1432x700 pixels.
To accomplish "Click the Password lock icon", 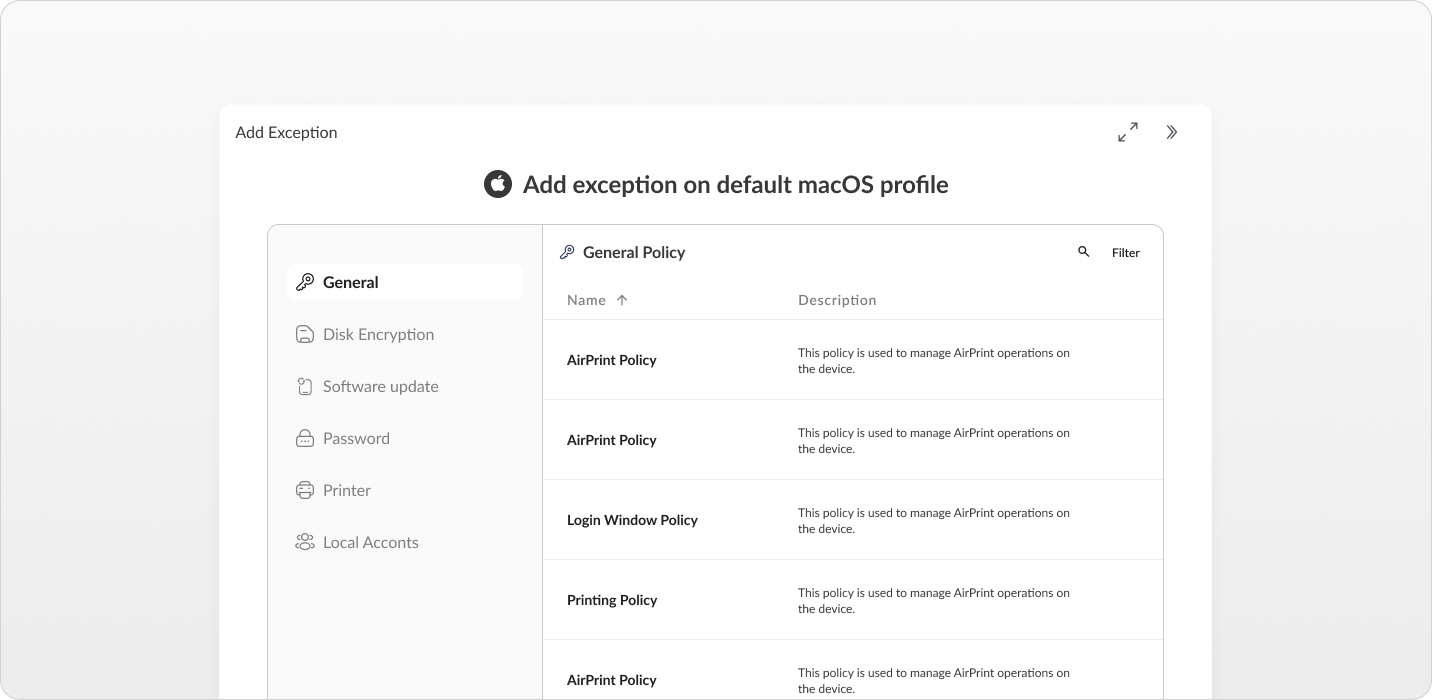I will tap(305, 438).
